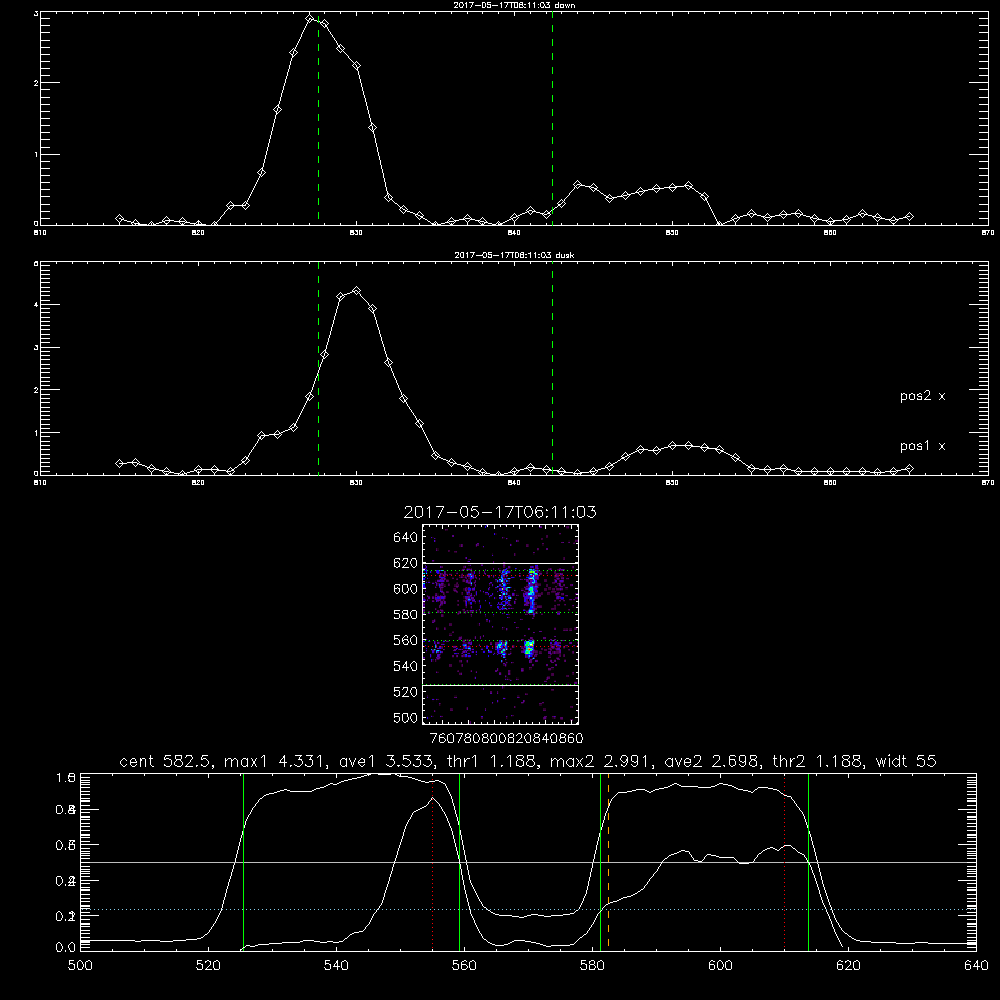Screen dimensions: 1000x1000
Task: Click the 560 y-axis label beside heatmap
Action: click(406, 640)
